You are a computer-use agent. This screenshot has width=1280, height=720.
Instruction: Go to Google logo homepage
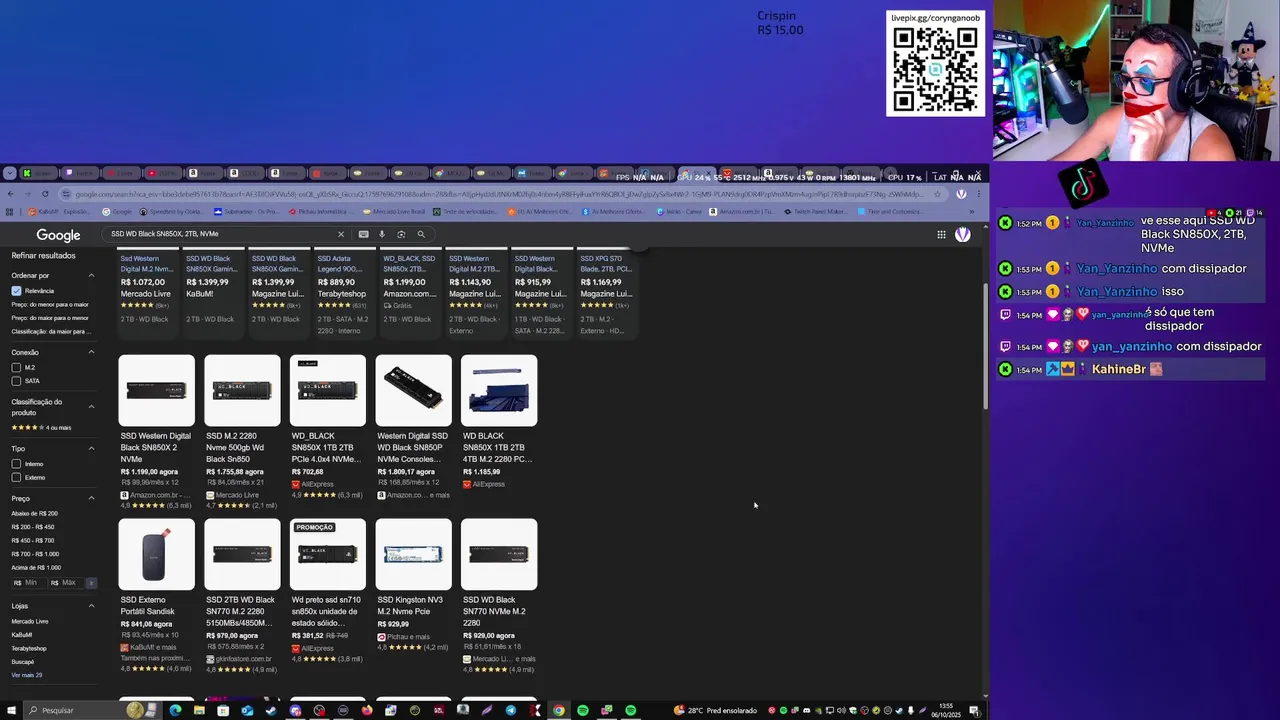pyautogui.click(x=58, y=235)
